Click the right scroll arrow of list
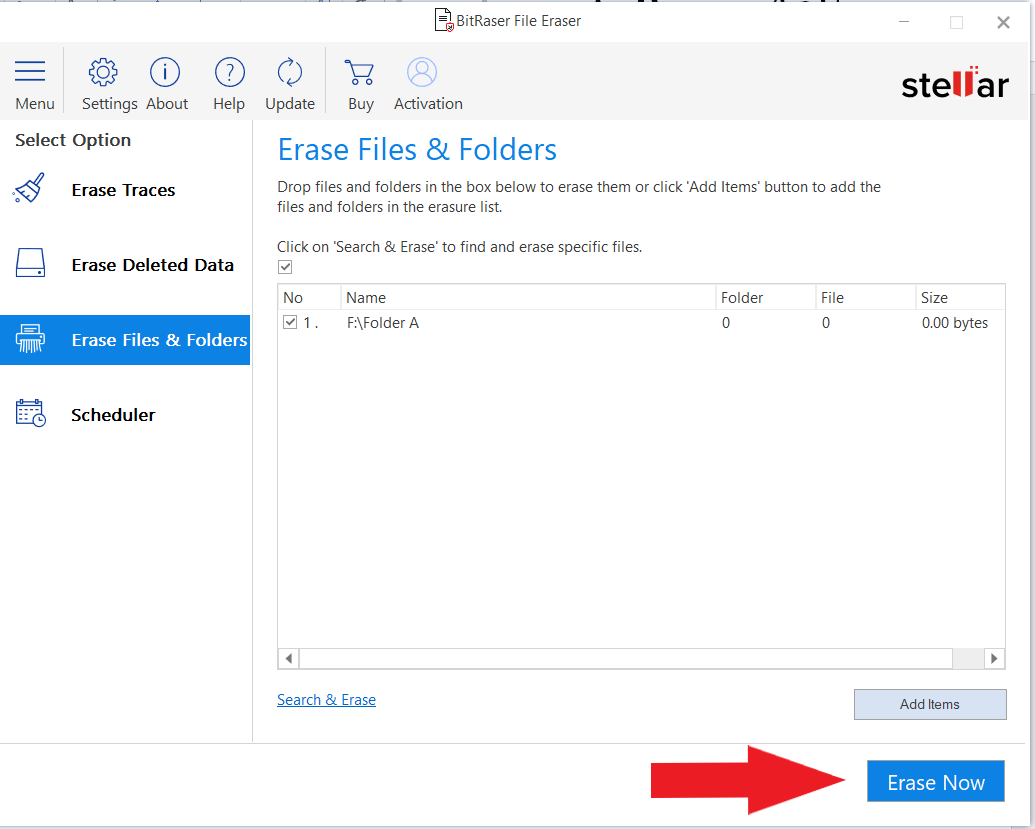This screenshot has width=1035, height=829. [x=994, y=658]
